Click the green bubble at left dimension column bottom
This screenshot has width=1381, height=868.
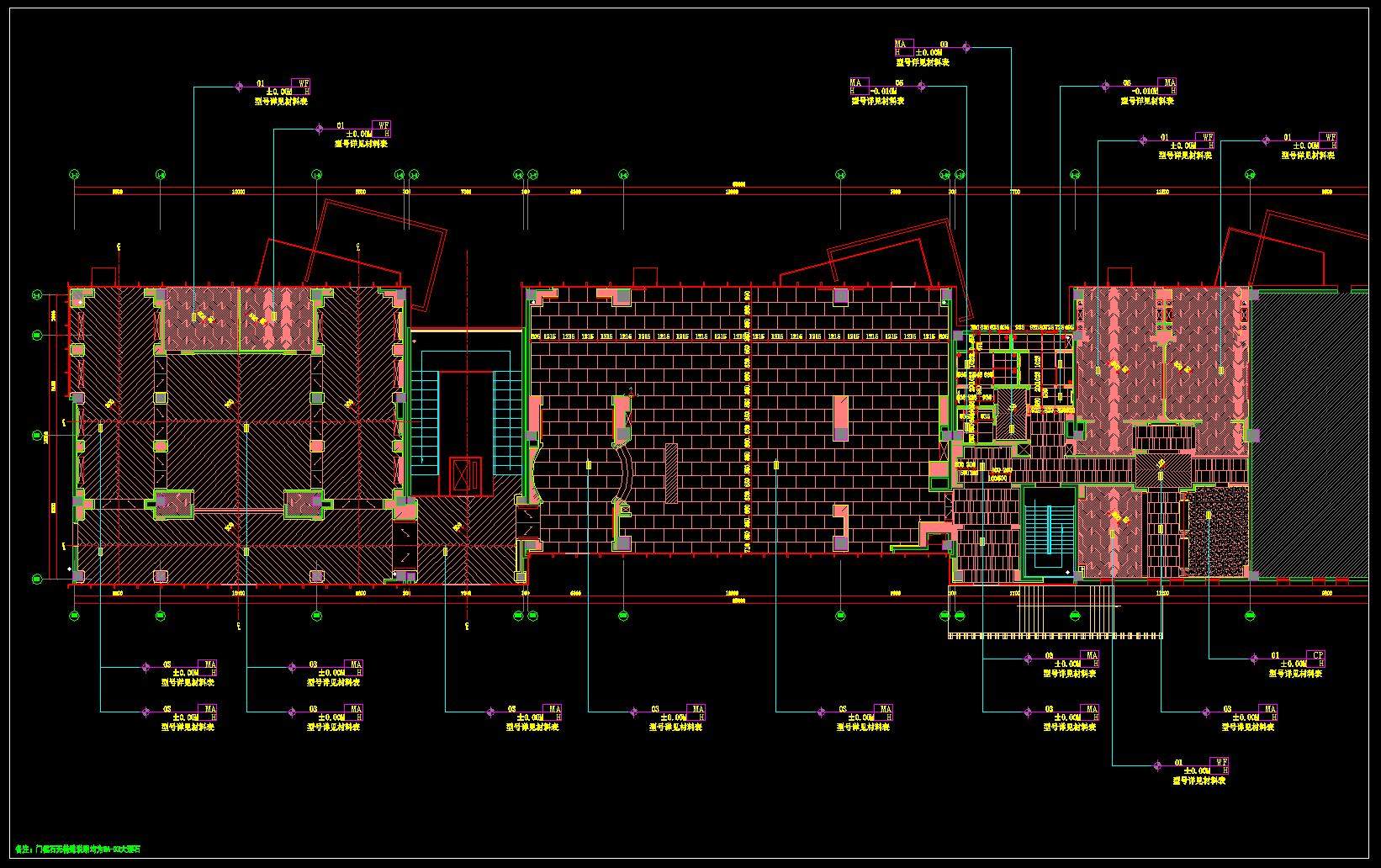point(37,579)
